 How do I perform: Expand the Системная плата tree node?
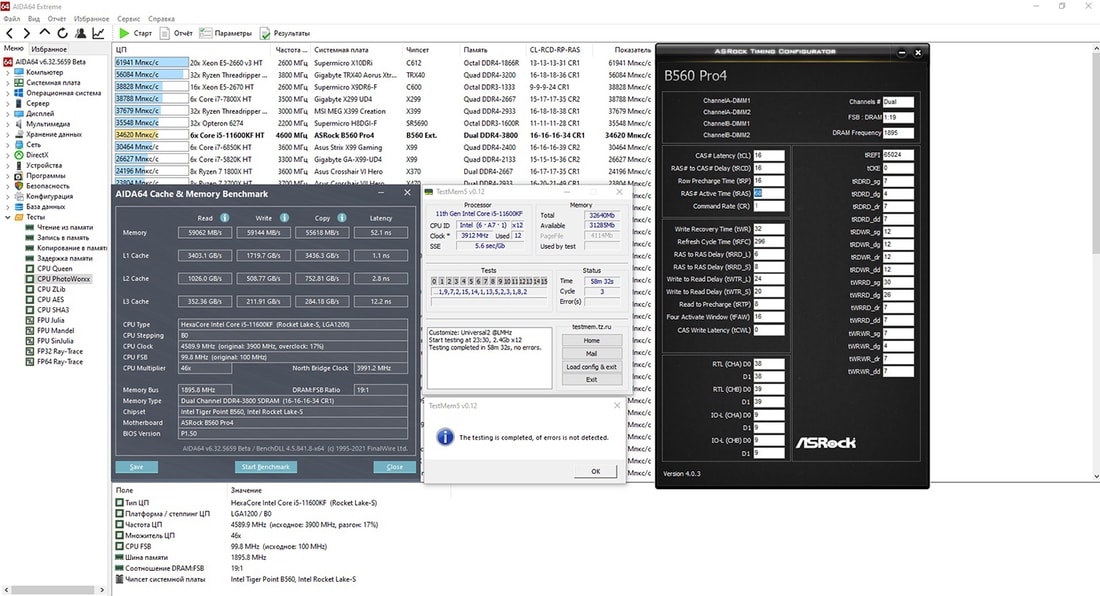point(9,82)
